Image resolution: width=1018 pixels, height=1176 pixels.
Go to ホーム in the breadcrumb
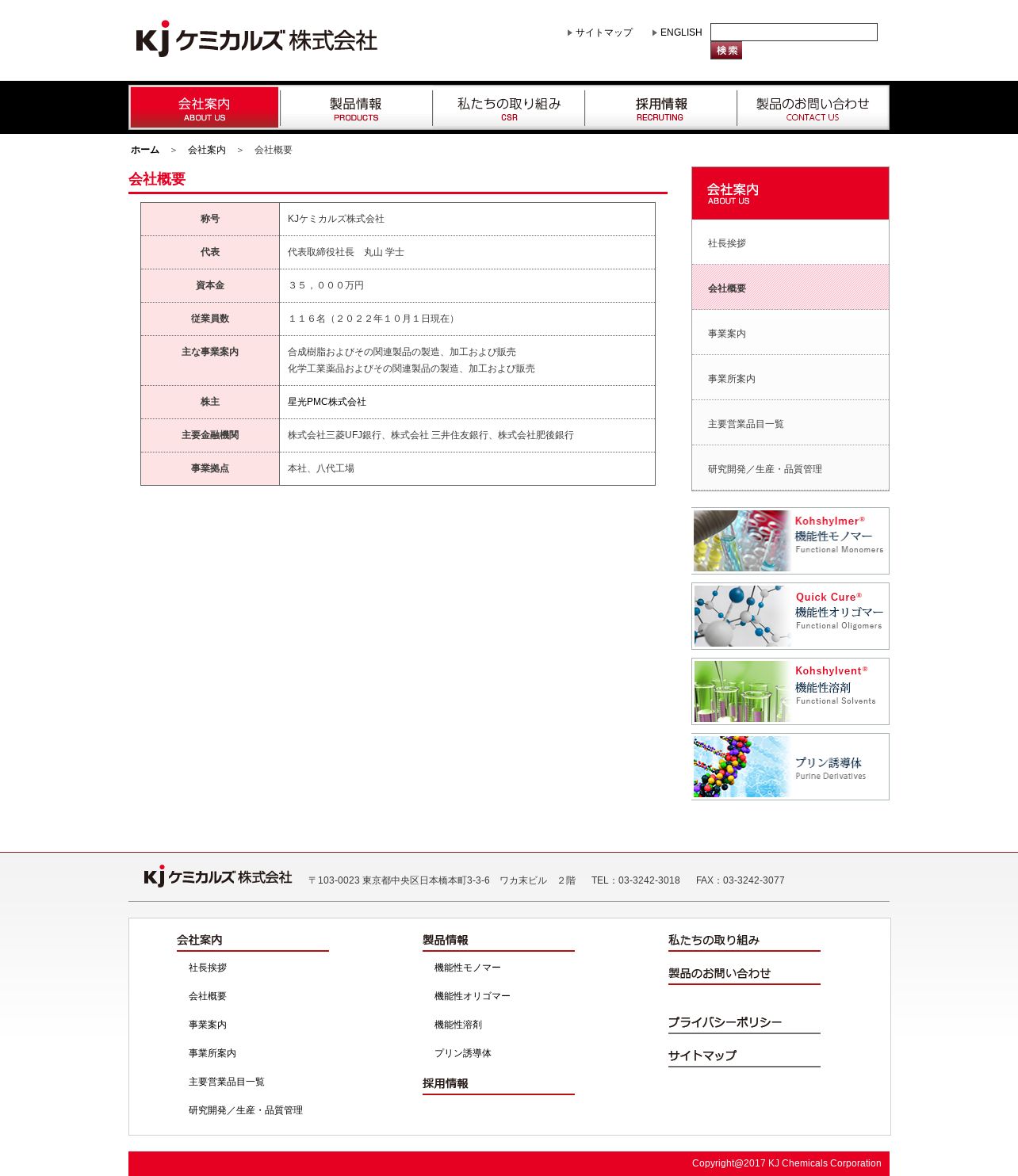(x=145, y=150)
